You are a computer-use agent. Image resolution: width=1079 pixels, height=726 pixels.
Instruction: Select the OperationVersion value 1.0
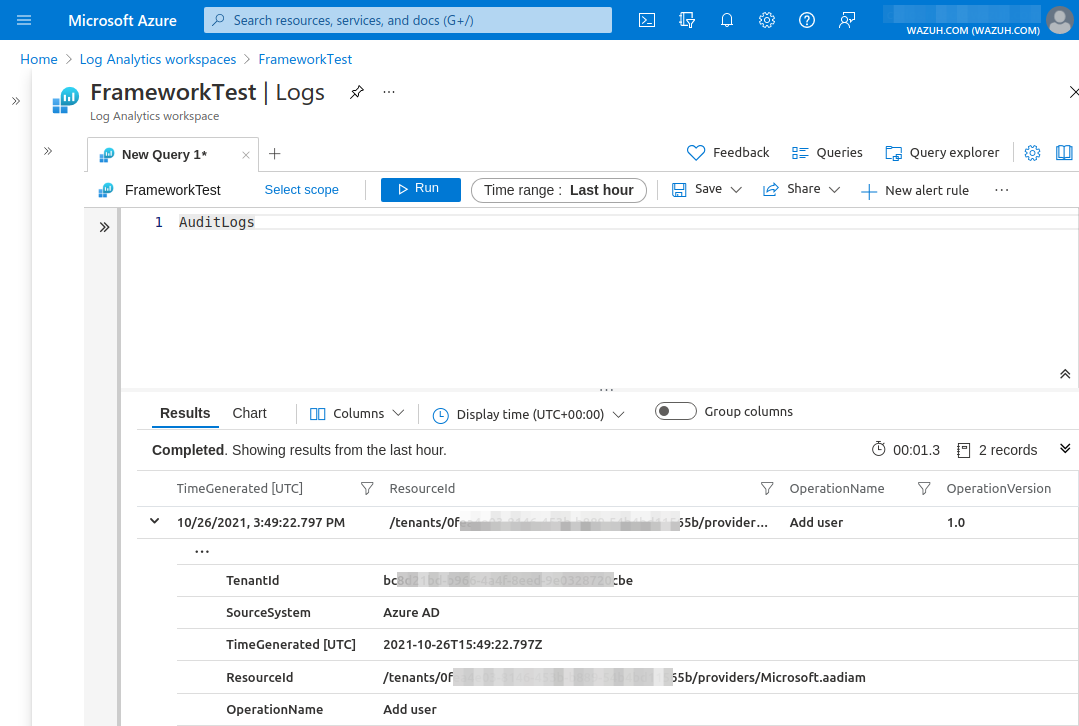956,522
